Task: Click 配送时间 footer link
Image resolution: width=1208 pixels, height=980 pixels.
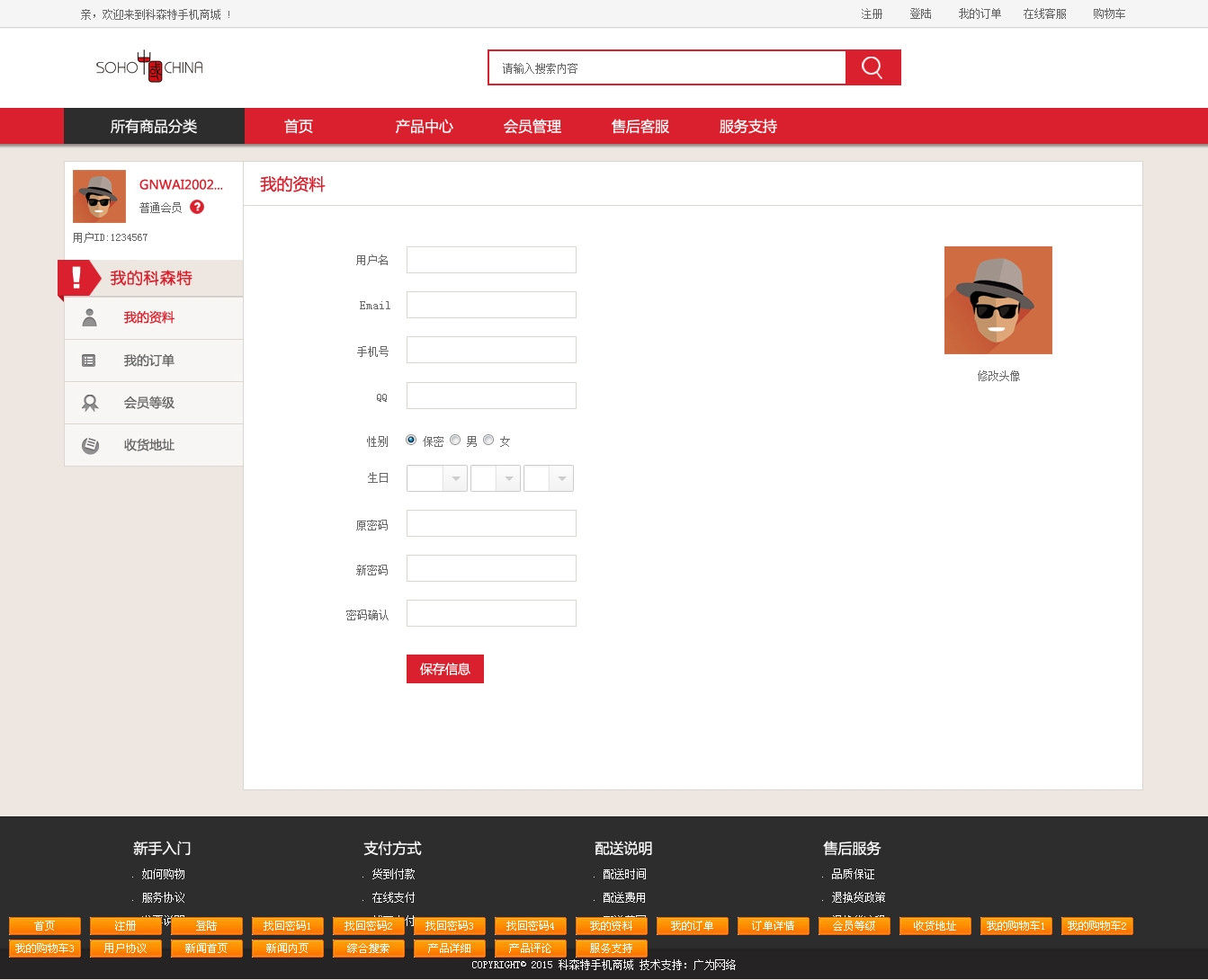Action: point(624,874)
